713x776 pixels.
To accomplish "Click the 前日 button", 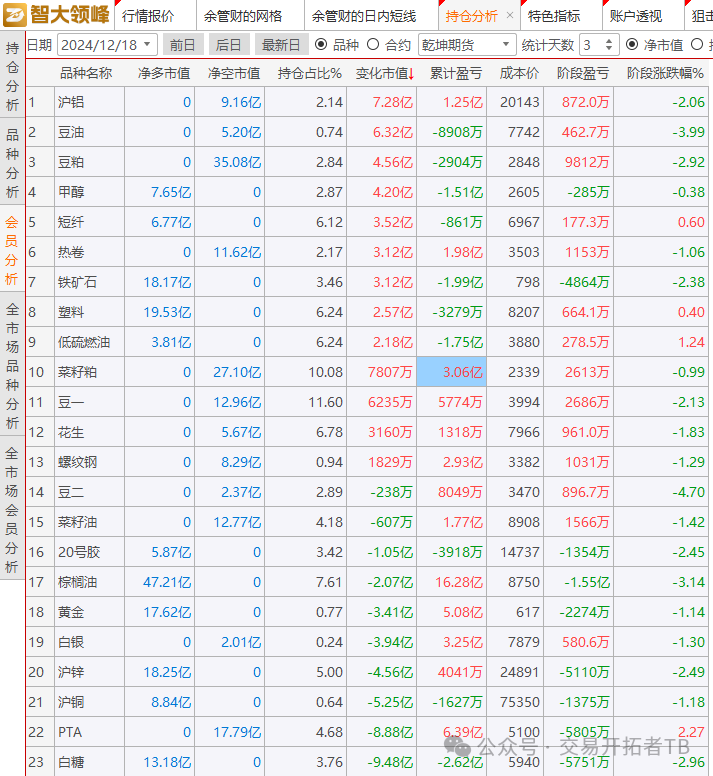I will coord(182,45).
